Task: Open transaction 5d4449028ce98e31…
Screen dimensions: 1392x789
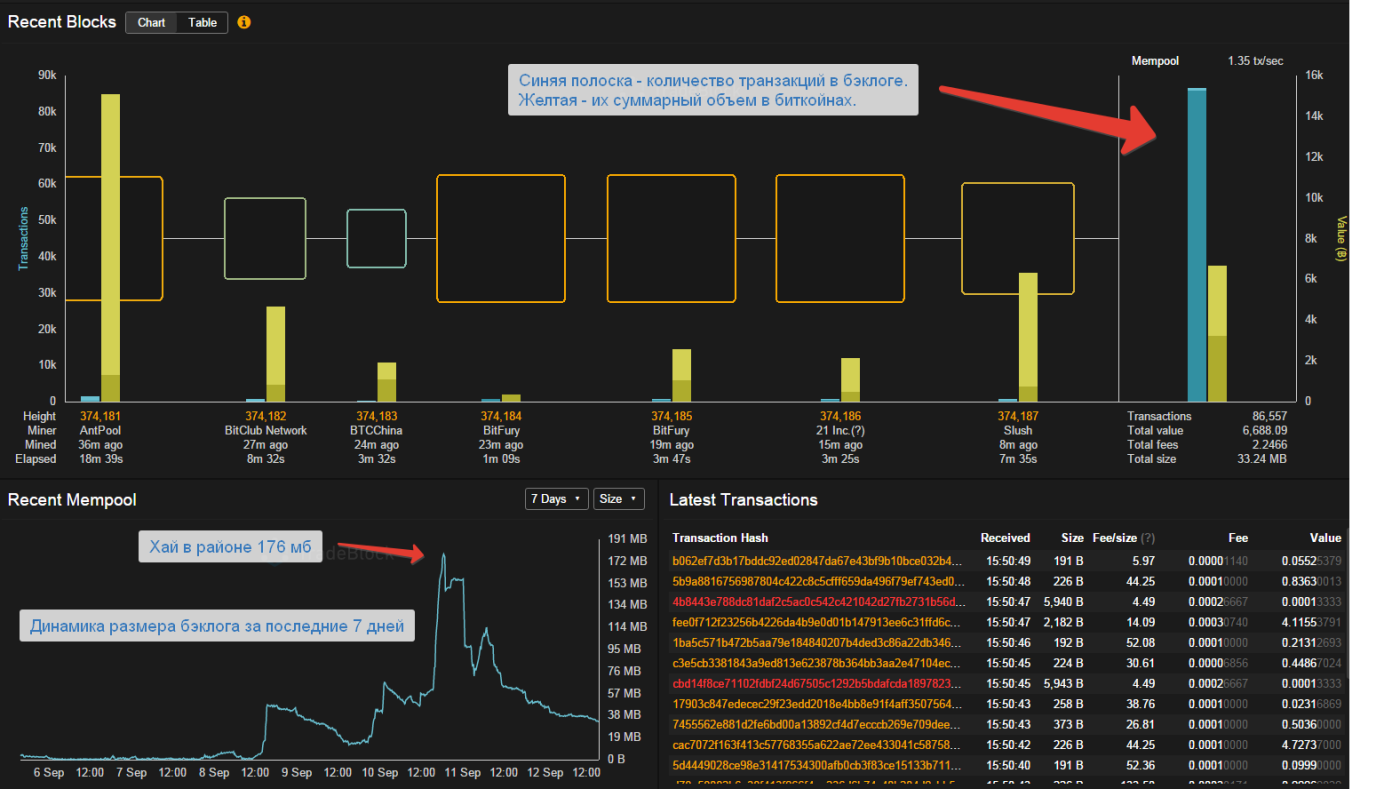Action: coord(818,766)
